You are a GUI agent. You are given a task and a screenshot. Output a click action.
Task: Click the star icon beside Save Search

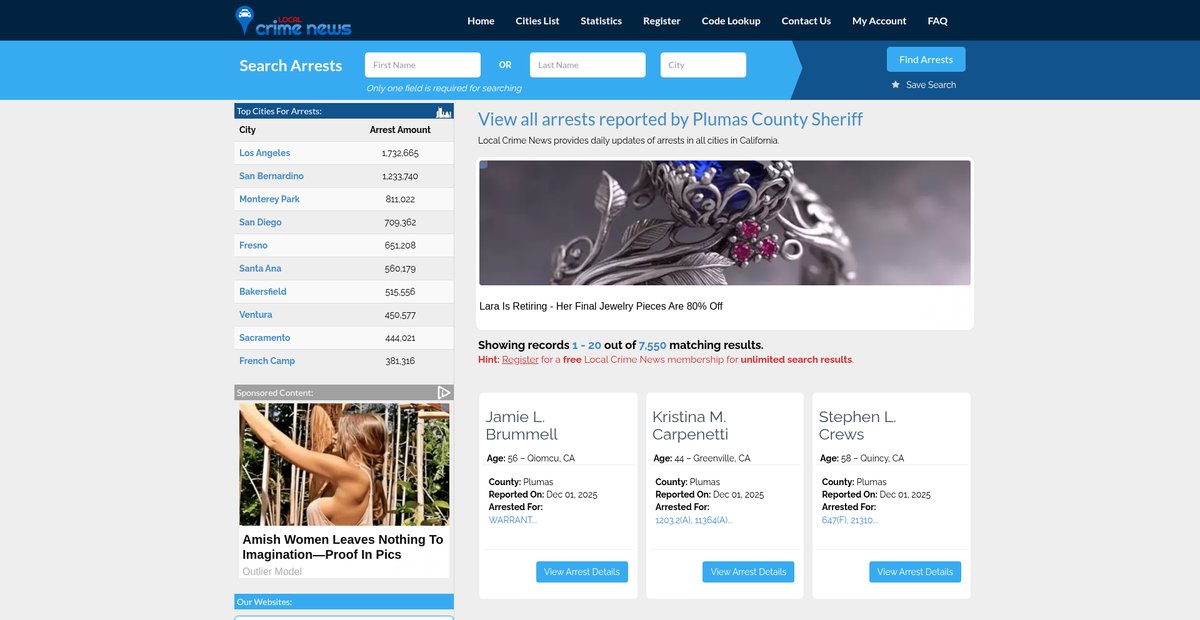click(x=896, y=85)
